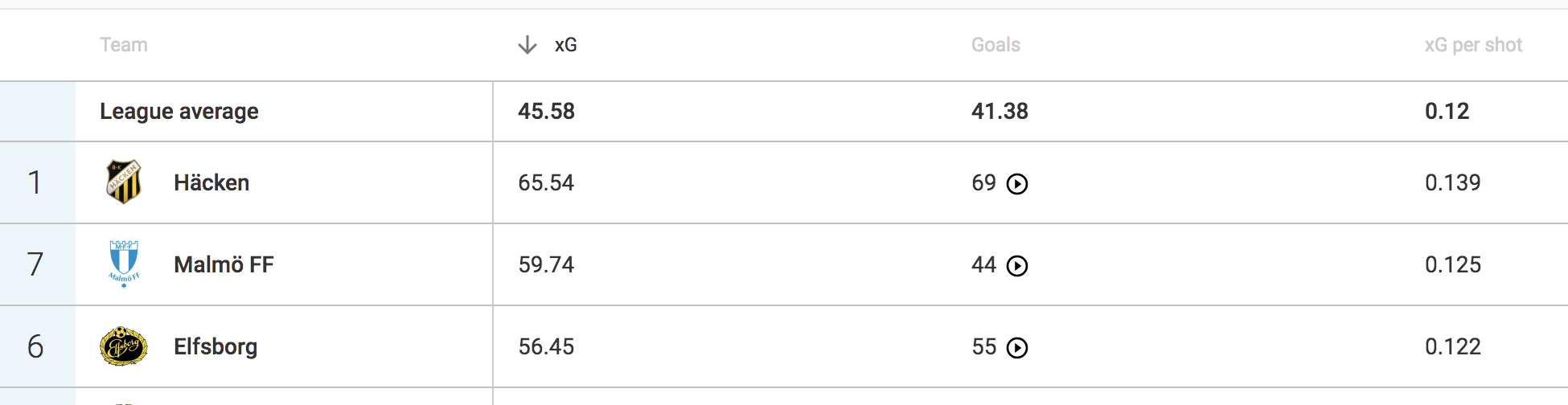The height and width of the screenshot is (405, 1568).
Task: Toggle the xG sort arrow
Action: (x=527, y=45)
